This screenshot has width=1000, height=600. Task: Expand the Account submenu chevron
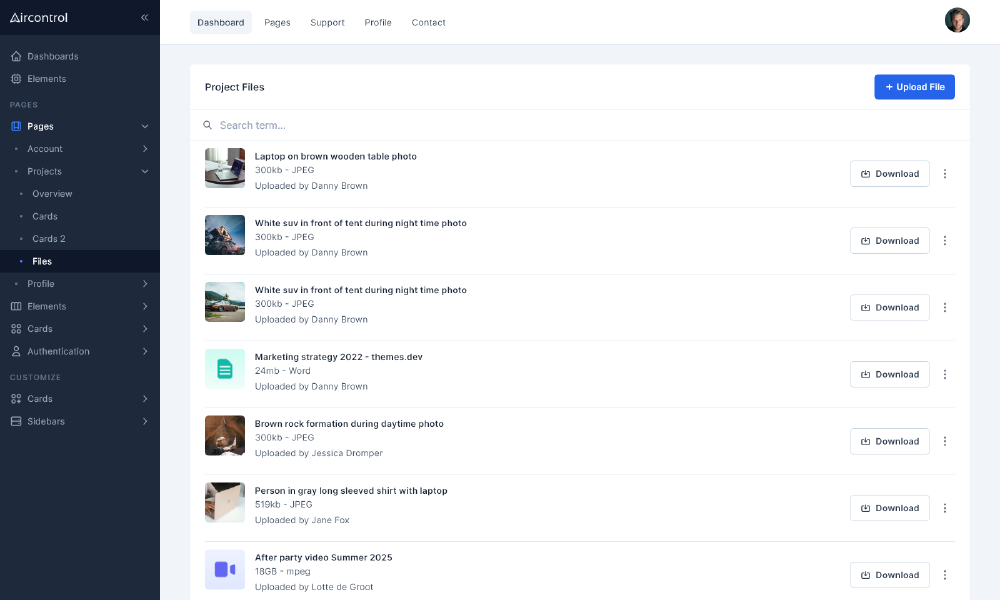145,149
